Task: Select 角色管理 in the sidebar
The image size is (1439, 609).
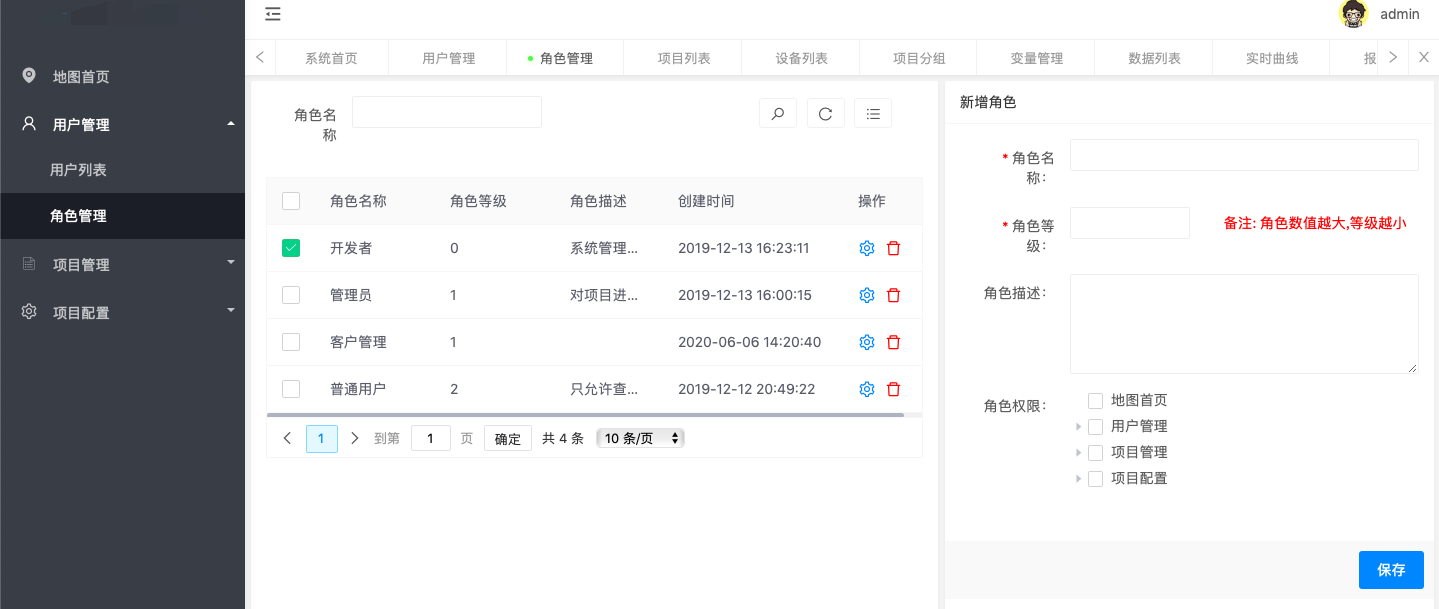Action: click(x=122, y=216)
